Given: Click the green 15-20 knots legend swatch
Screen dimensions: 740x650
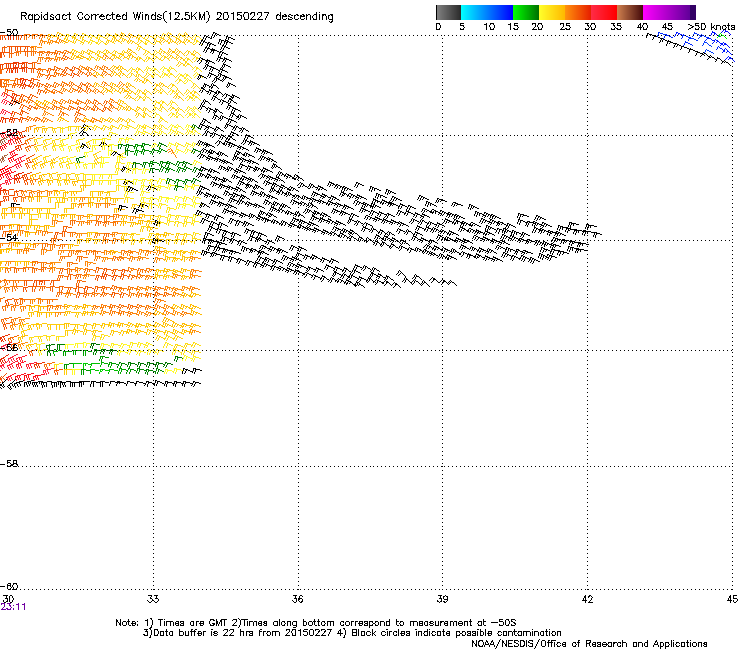Looking at the screenshot, I should (526, 12).
